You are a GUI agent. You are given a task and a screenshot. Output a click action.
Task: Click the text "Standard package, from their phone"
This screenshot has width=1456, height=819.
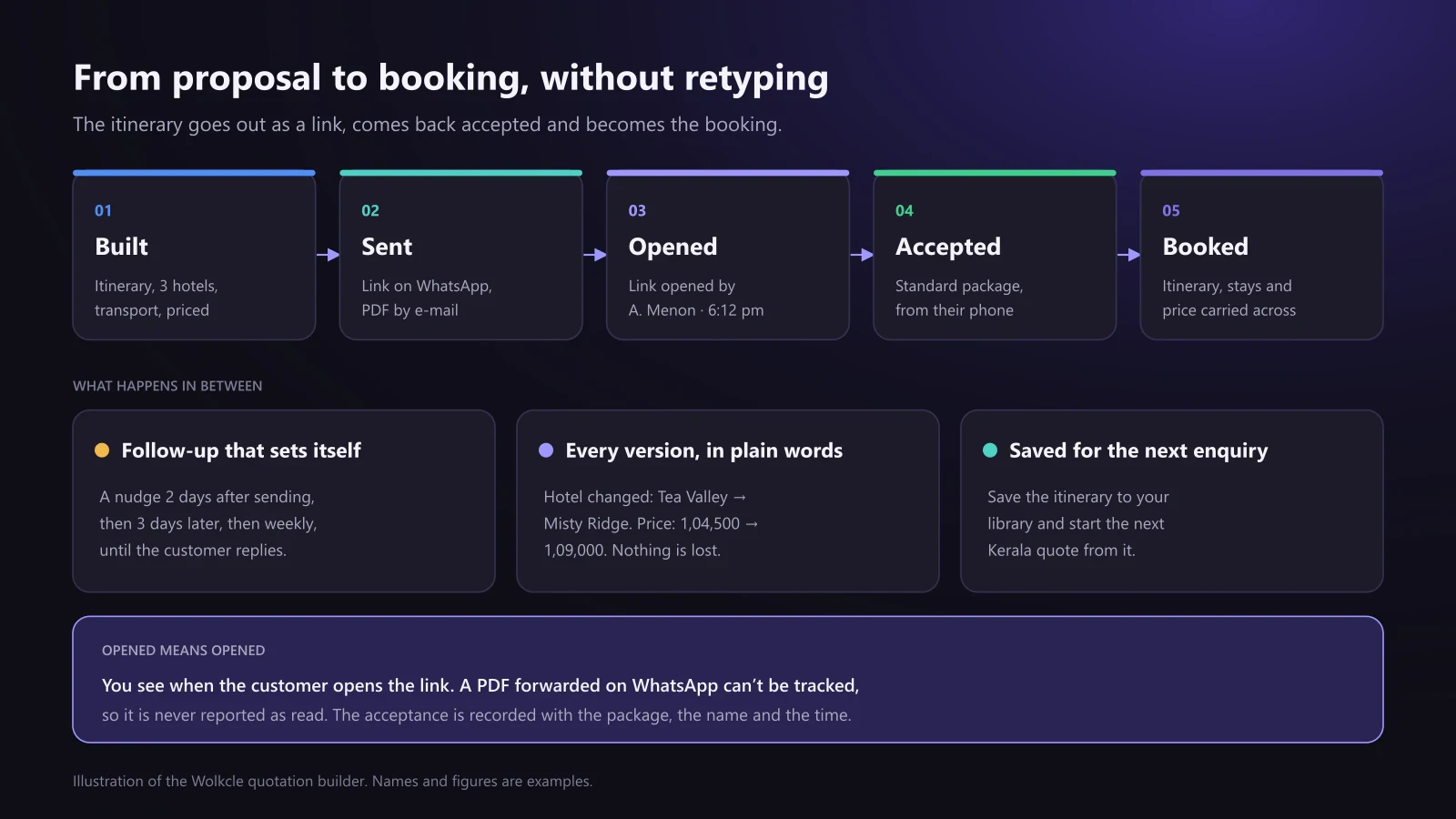959,298
